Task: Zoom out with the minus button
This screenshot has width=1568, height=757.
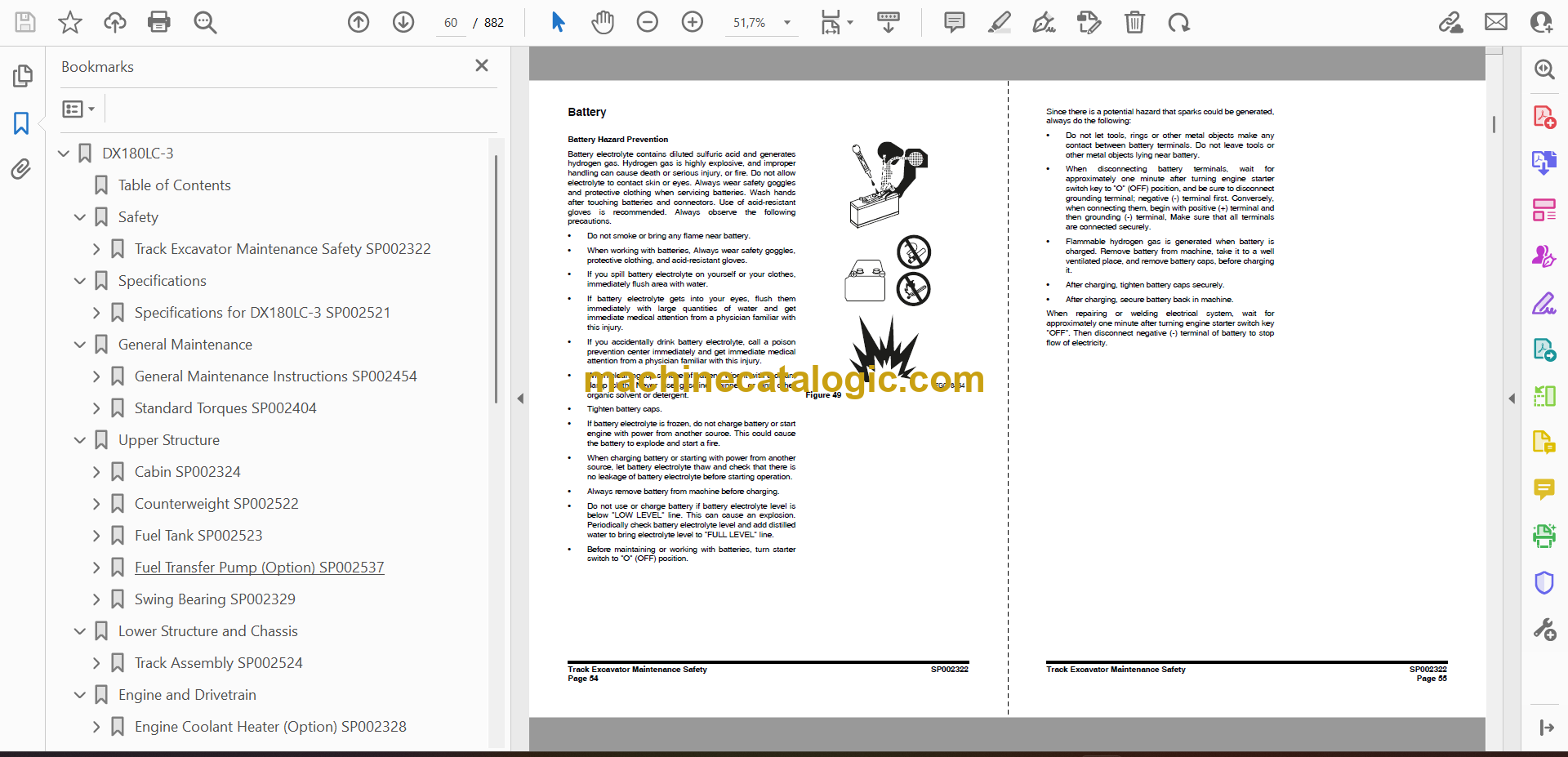Action: [648, 22]
